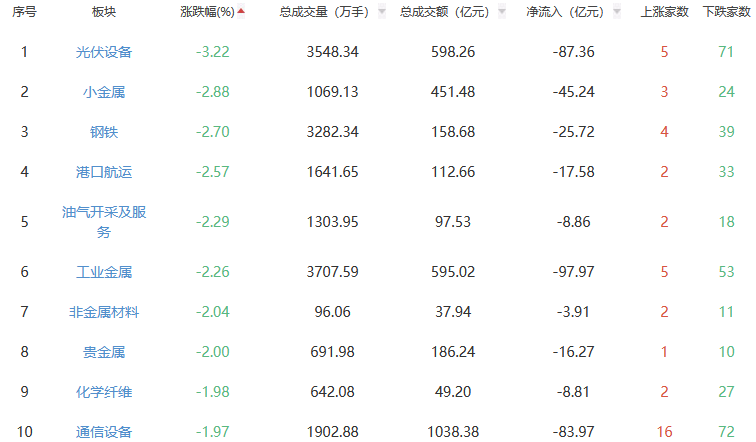
Task: Click sort arrow next to 净流入（亿元）
Action: 616,13
